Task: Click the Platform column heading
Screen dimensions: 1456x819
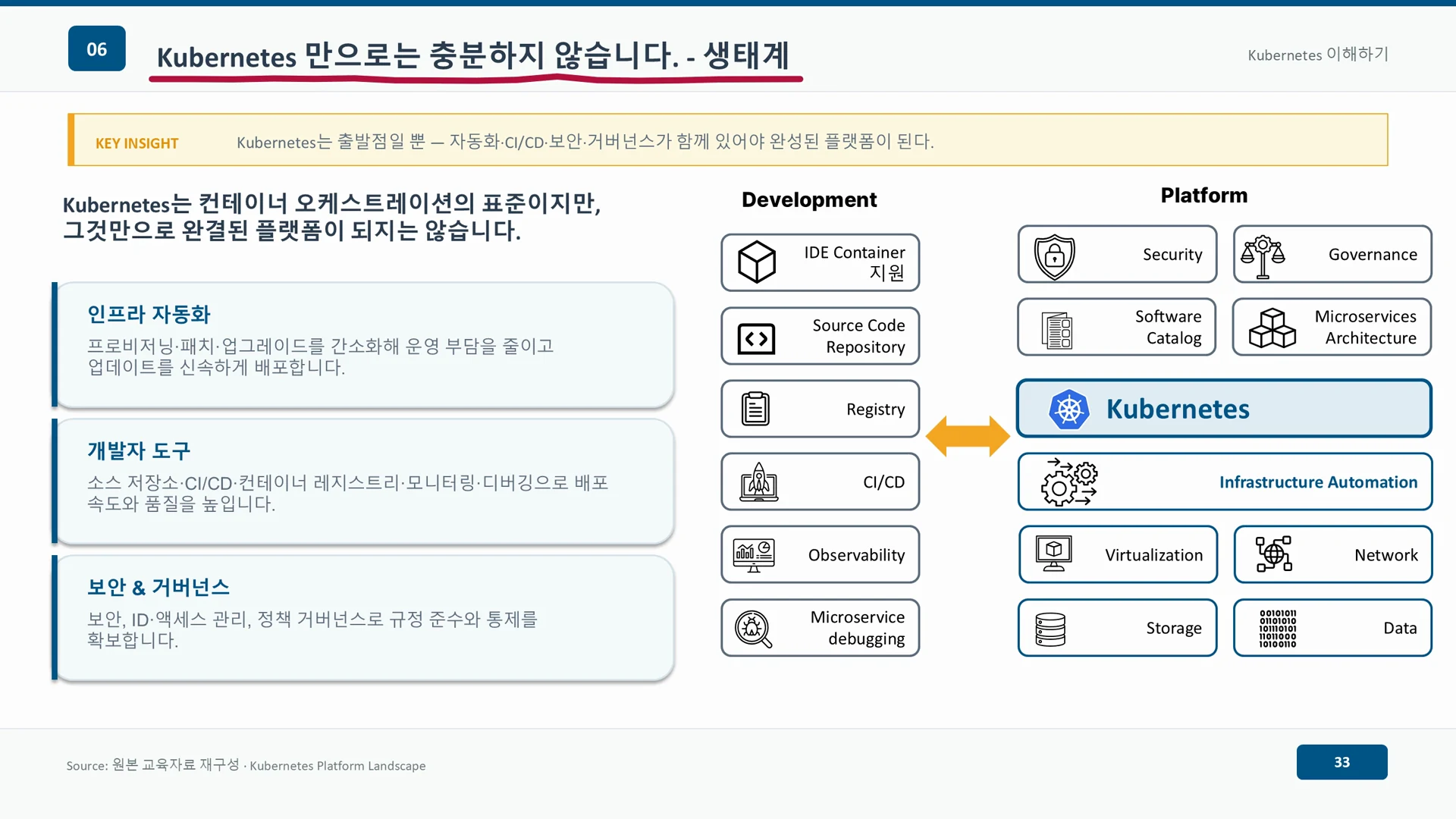Action: point(1204,195)
